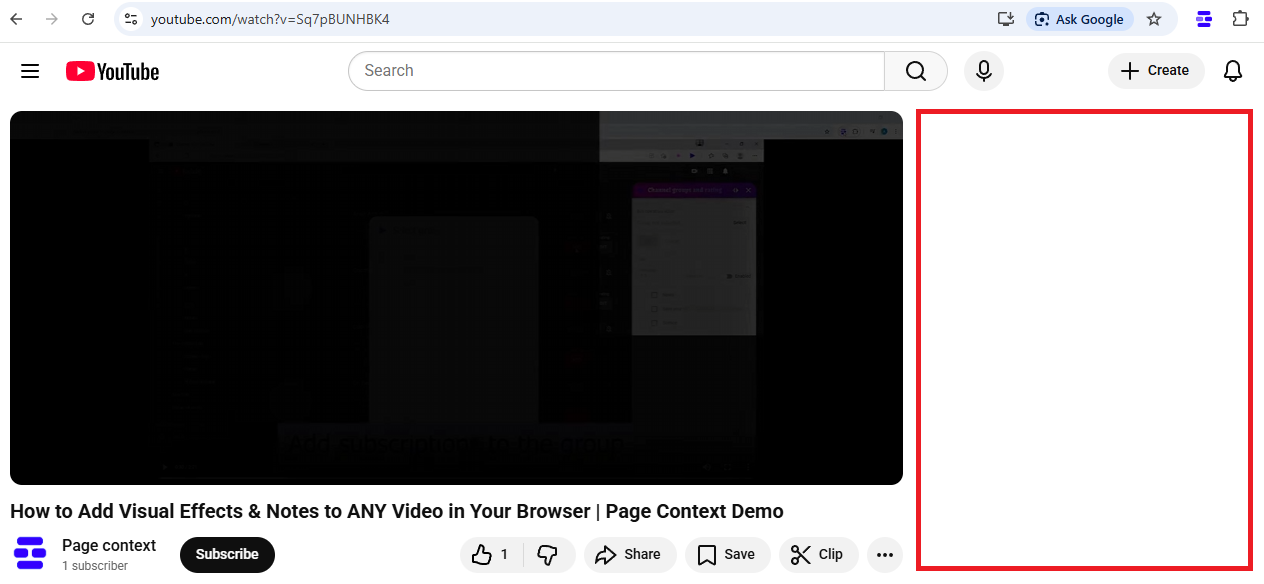Start voice search with microphone icon

(x=984, y=71)
